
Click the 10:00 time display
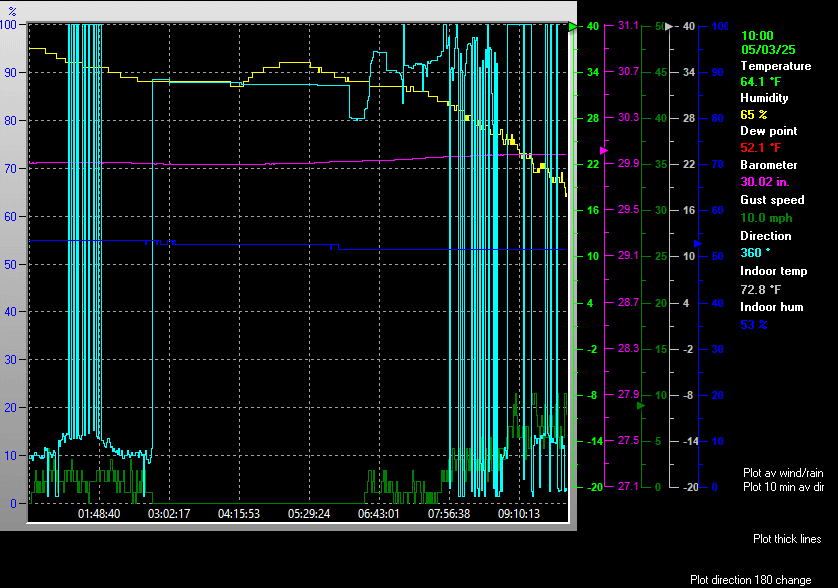tap(757, 36)
